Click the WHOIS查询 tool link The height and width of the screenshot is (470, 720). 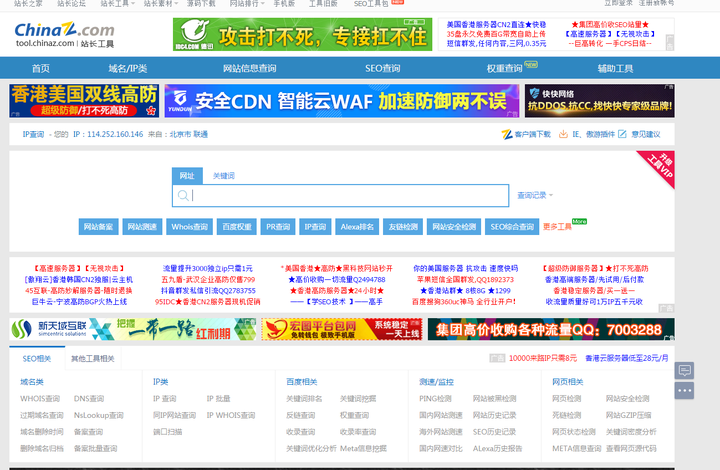tap(40, 399)
